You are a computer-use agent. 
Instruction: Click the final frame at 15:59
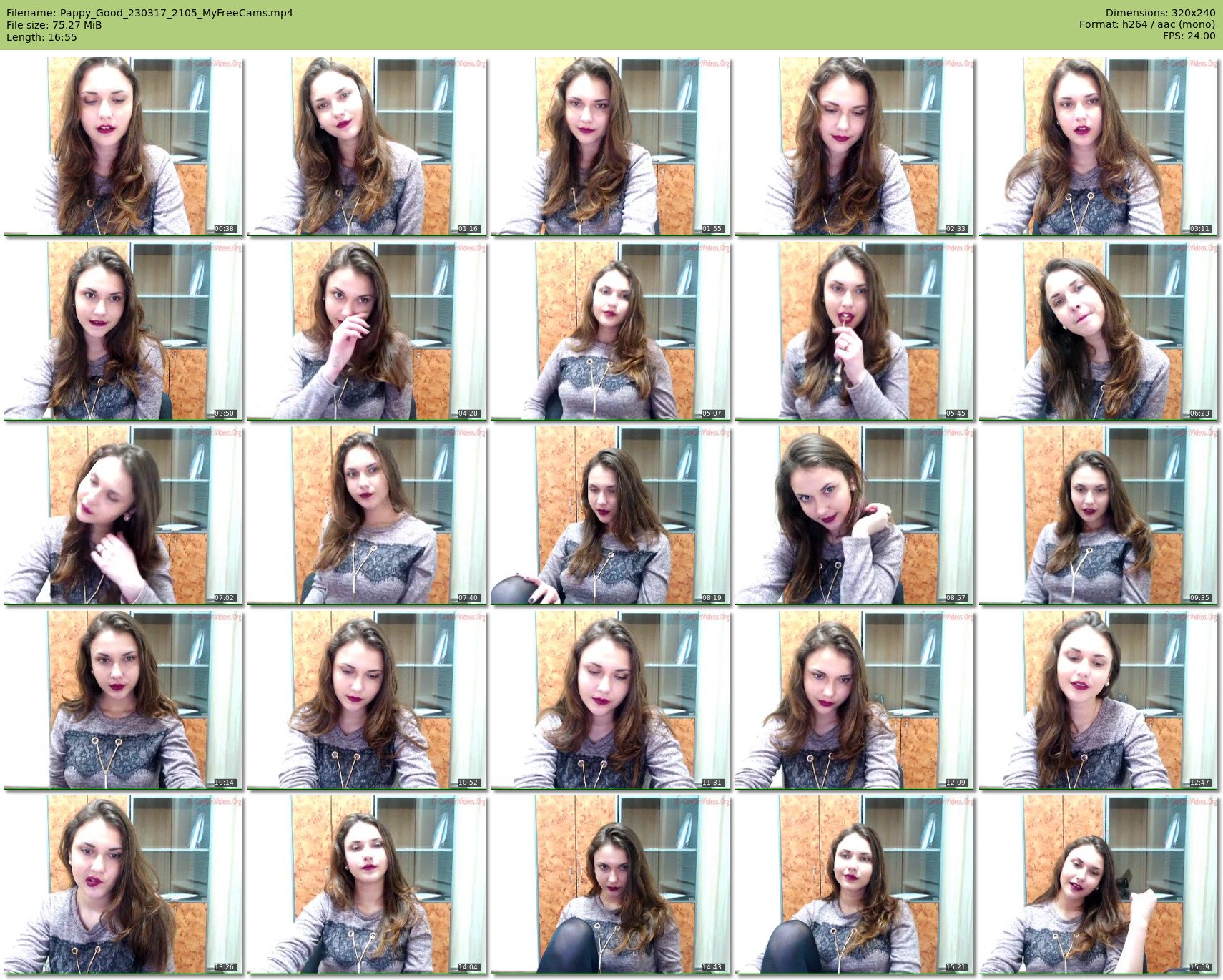(1099, 884)
